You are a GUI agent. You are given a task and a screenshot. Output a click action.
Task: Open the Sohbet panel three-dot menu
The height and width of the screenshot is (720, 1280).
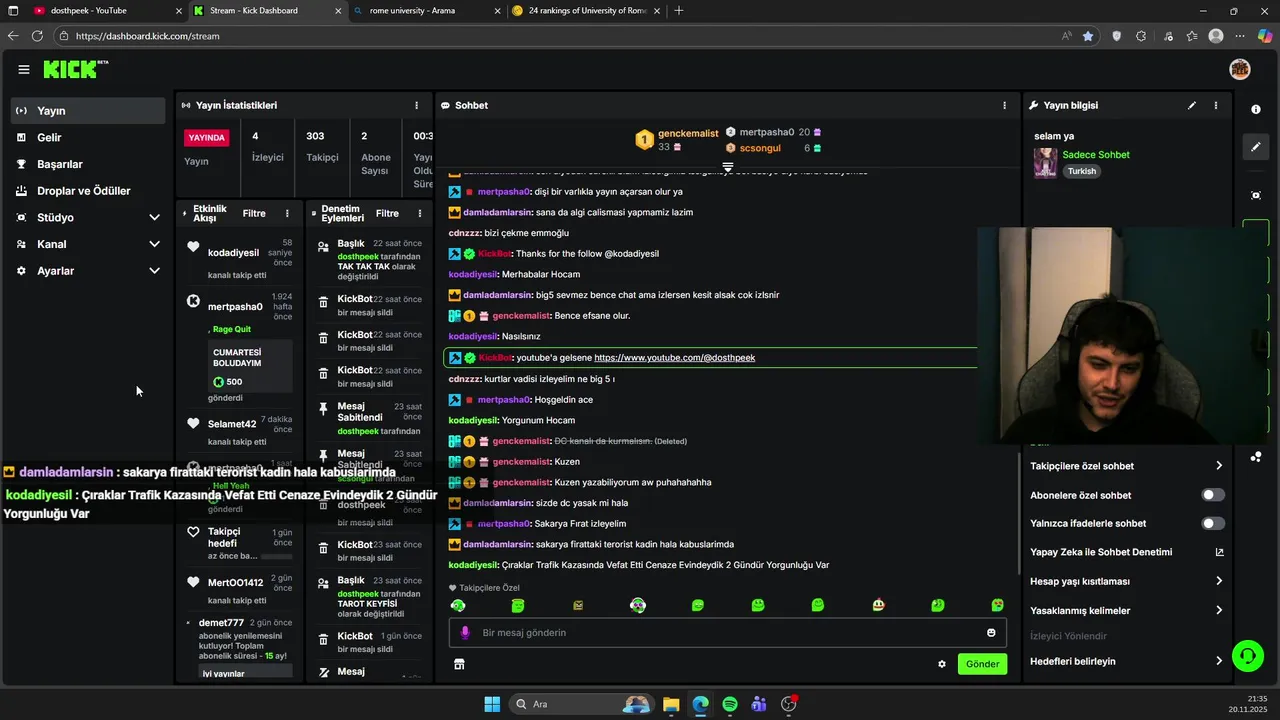pos(1005,105)
